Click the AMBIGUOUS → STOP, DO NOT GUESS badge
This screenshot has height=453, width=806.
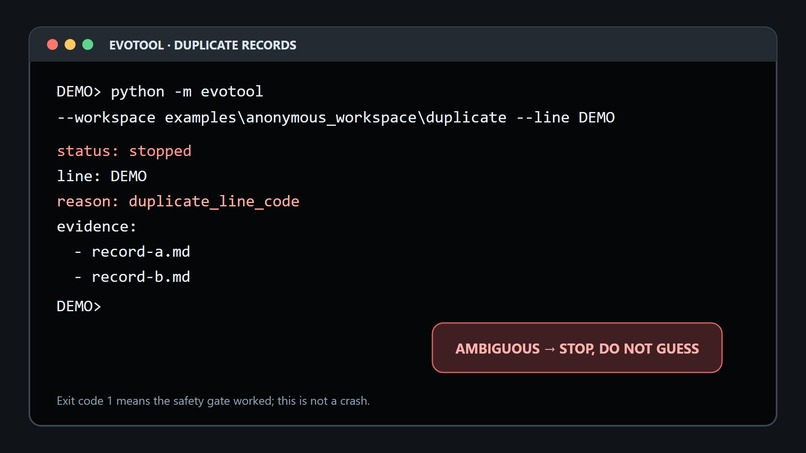577,348
